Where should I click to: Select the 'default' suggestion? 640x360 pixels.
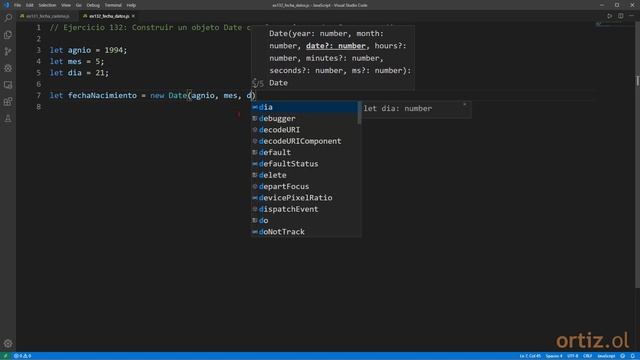(x=304, y=153)
